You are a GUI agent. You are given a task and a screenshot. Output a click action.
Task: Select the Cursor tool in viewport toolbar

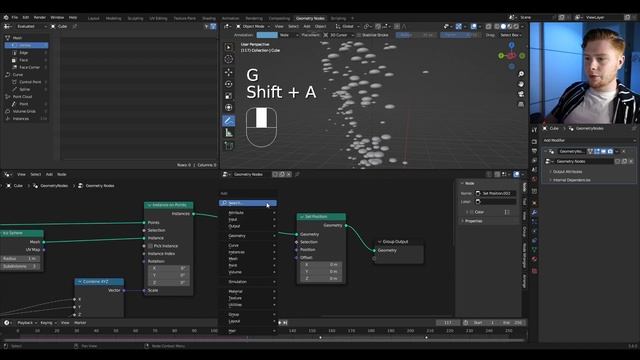coord(229,59)
